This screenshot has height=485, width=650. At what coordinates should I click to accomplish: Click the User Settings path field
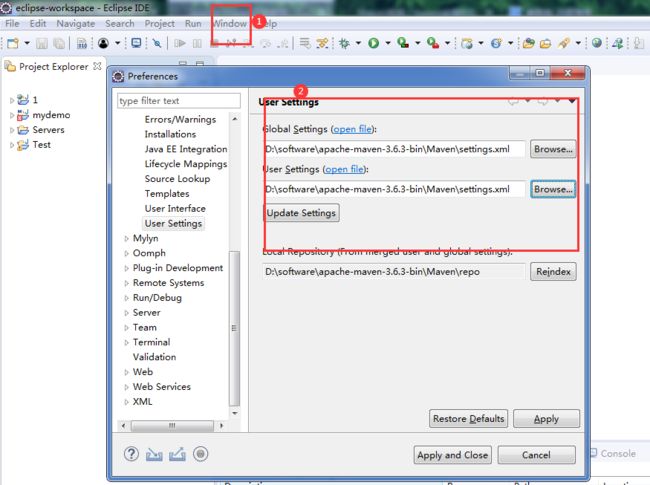click(x=394, y=189)
